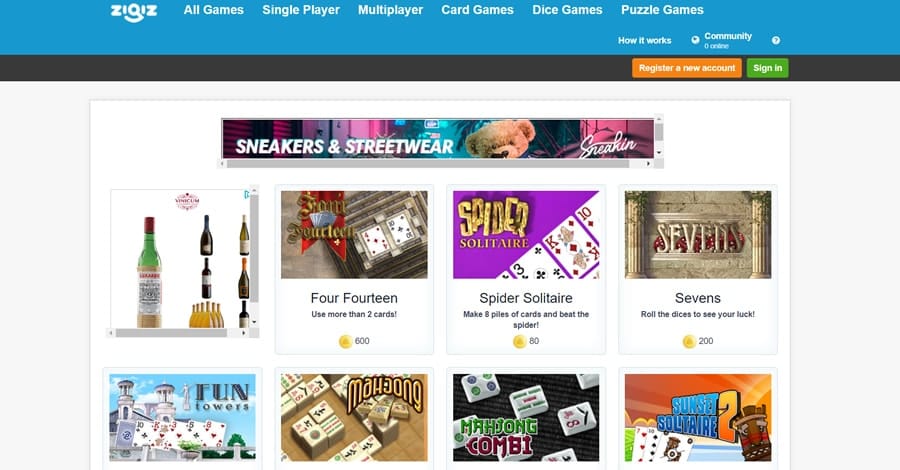Go to Puzzle Games category
The image size is (900, 470).
[x=662, y=10]
